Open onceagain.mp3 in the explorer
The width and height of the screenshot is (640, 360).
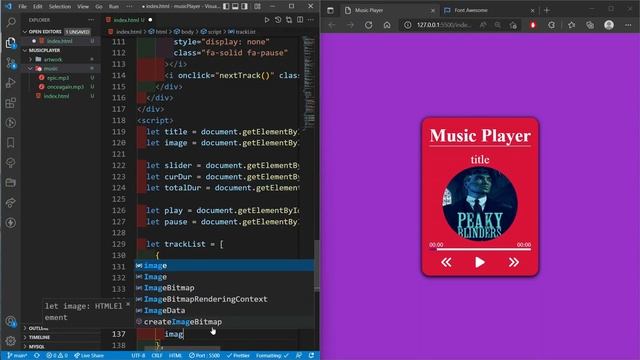(65, 87)
